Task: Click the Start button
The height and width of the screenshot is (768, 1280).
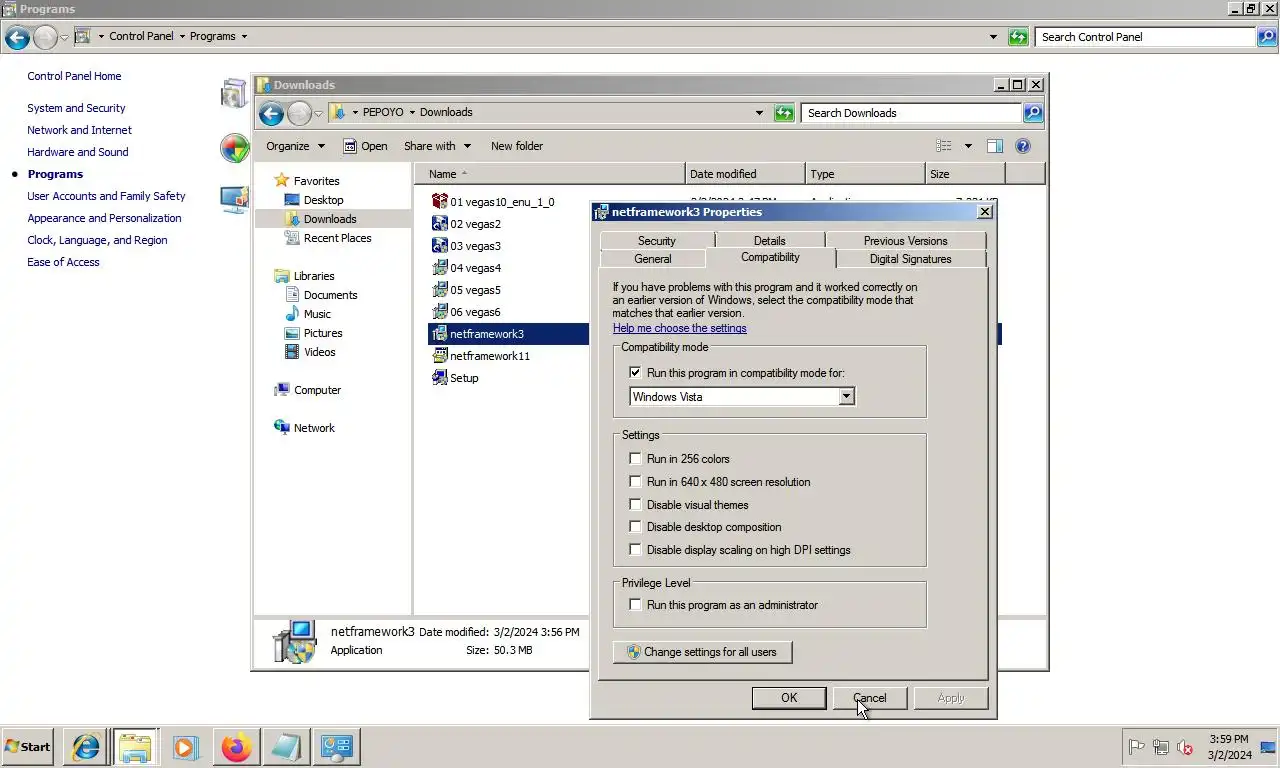Action: click(x=27, y=747)
